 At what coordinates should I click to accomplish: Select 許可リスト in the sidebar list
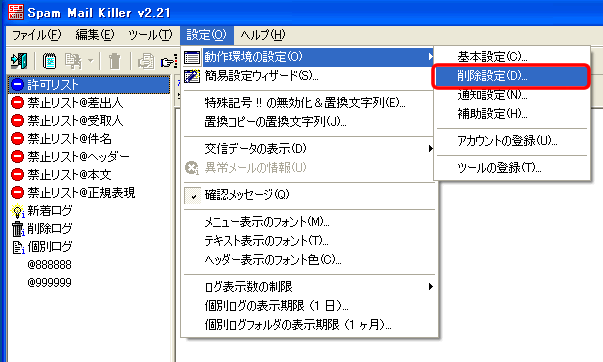pyautogui.click(x=89, y=85)
